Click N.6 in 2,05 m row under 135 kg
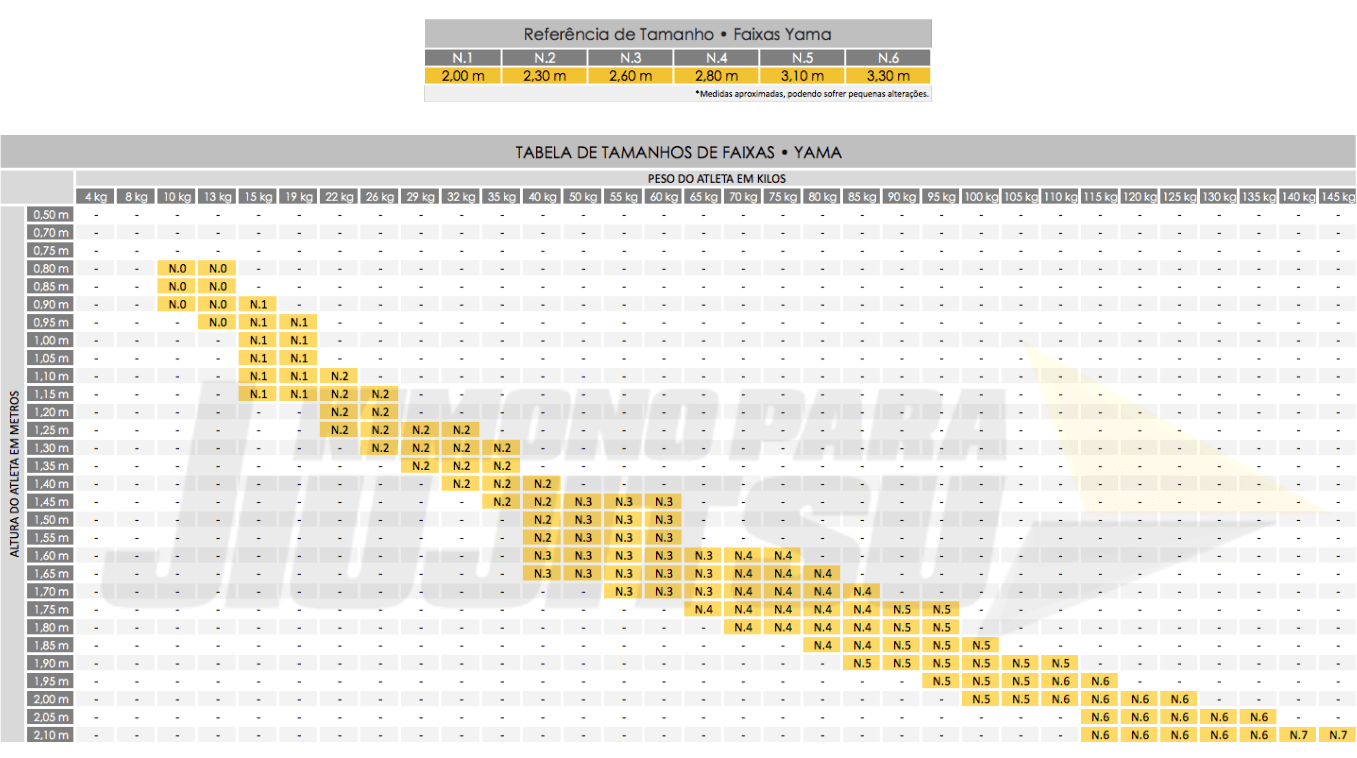The image size is (1357, 758). point(1259,718)
